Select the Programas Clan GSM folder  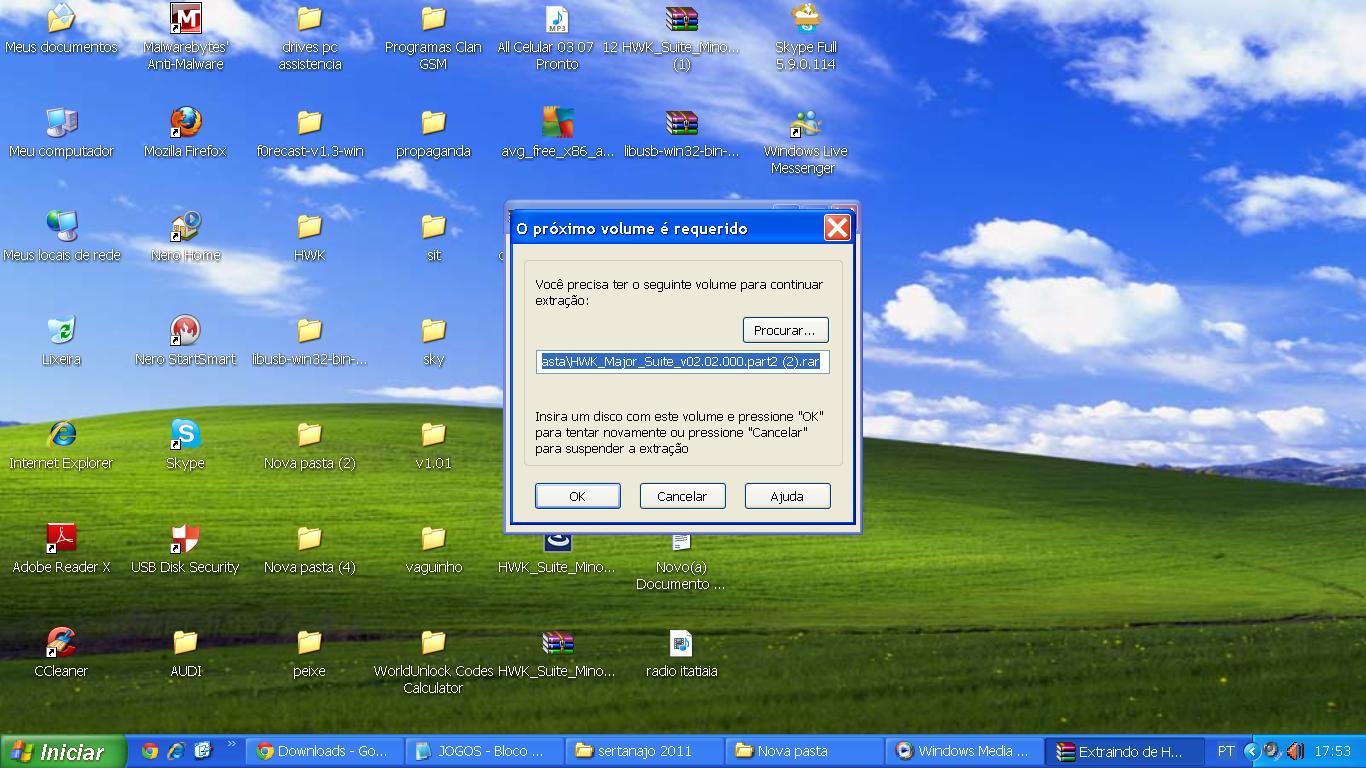pyautogui.click(x=433, y=36)
